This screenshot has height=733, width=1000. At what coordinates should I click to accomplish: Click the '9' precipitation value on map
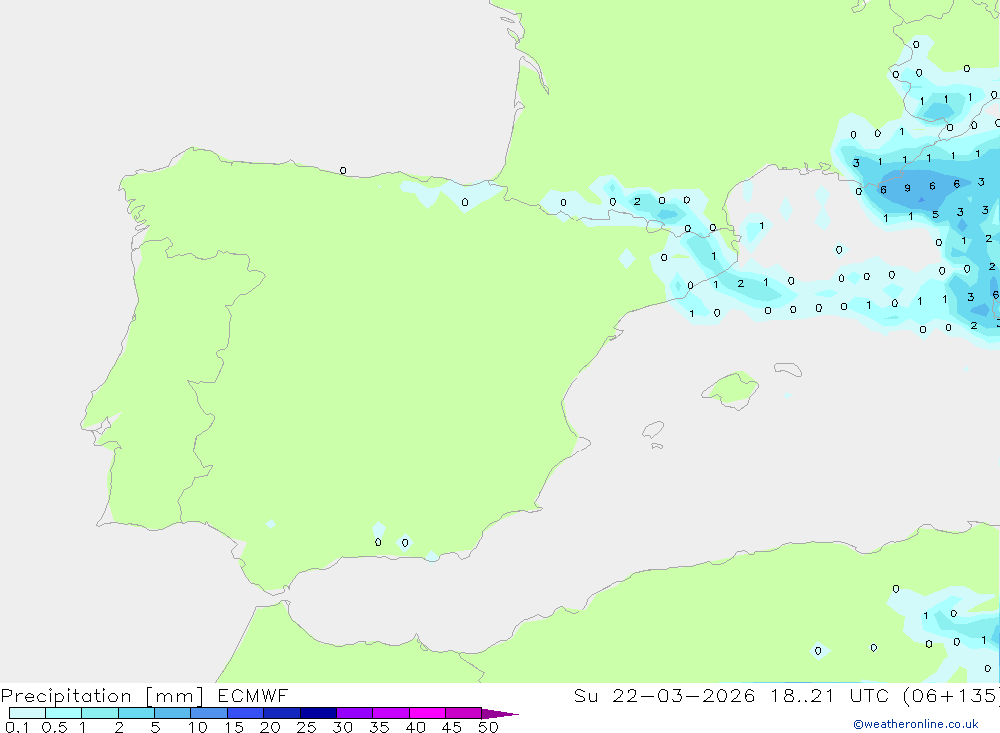[908, 188]
